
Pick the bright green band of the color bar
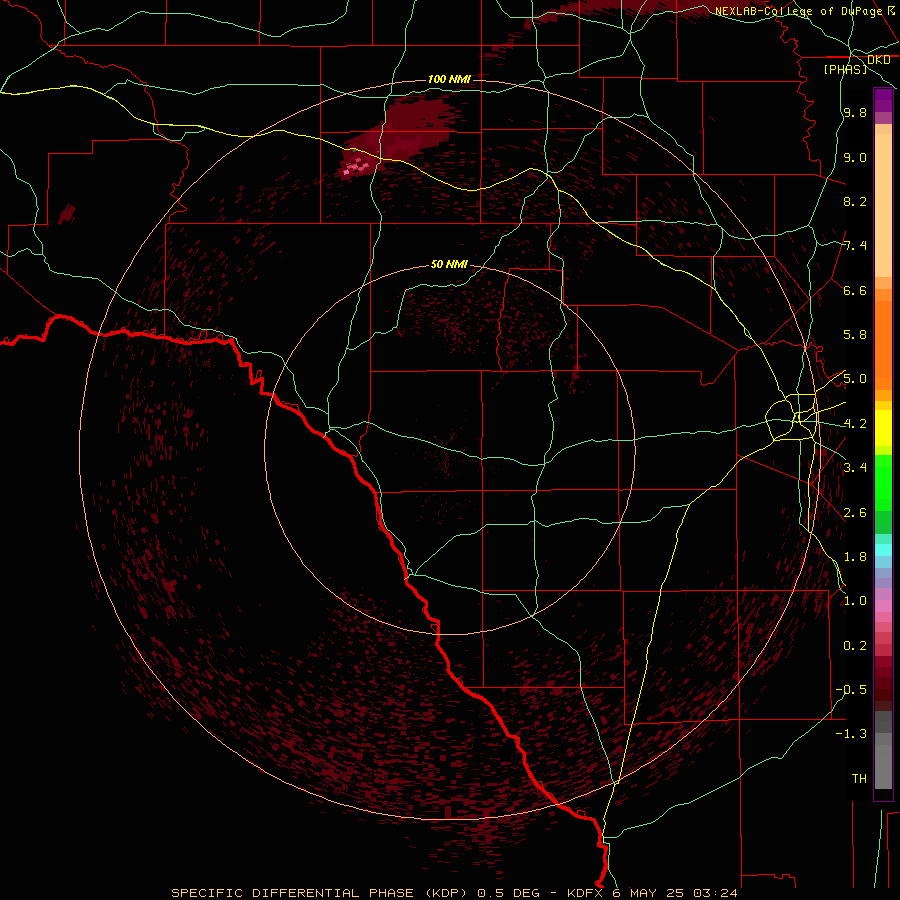[x=883, y=482]
